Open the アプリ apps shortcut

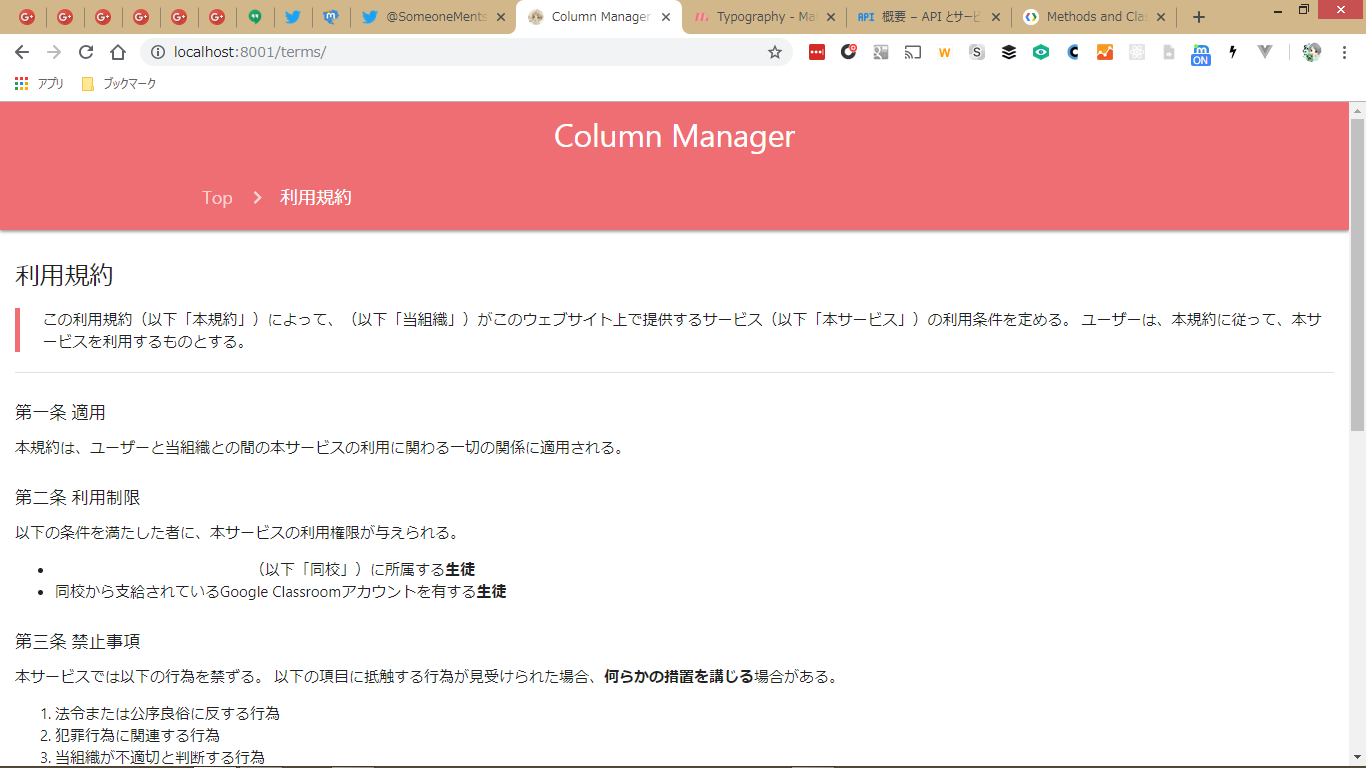click(x=40, y=84)
